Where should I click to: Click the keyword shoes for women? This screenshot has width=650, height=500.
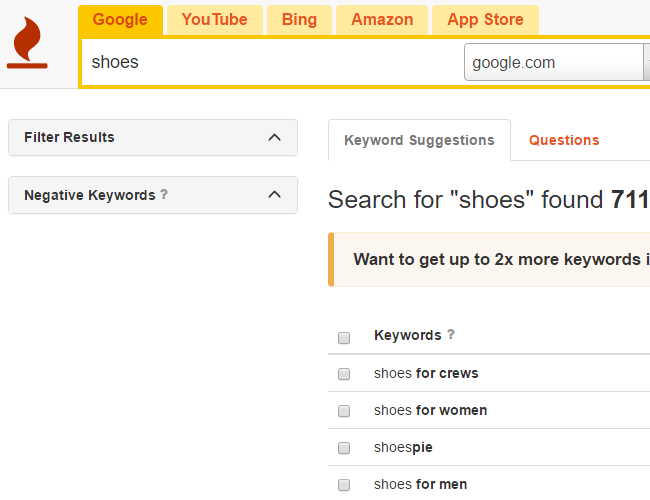point(430,410)
